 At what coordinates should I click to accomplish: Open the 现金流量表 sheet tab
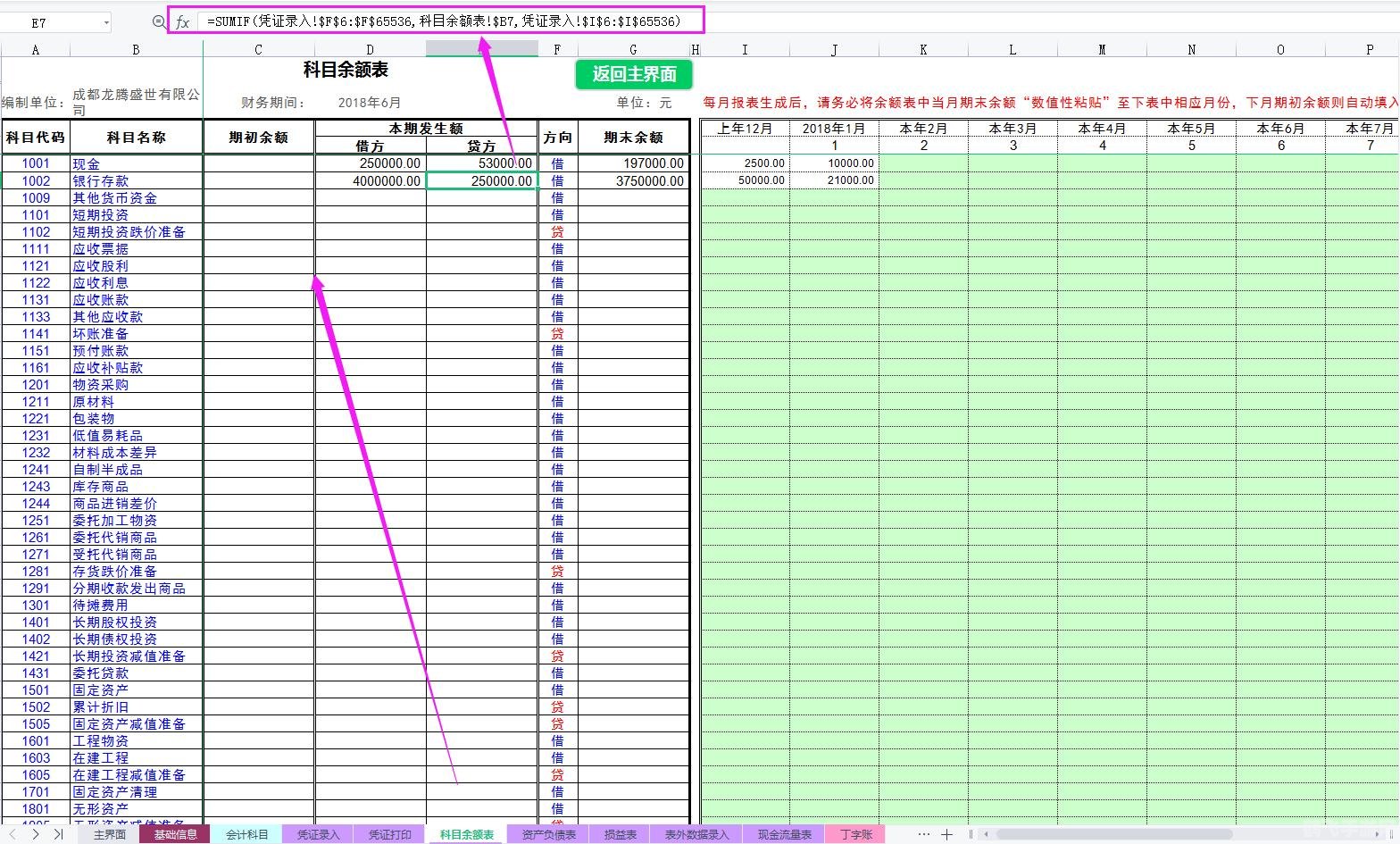point(784,834)
